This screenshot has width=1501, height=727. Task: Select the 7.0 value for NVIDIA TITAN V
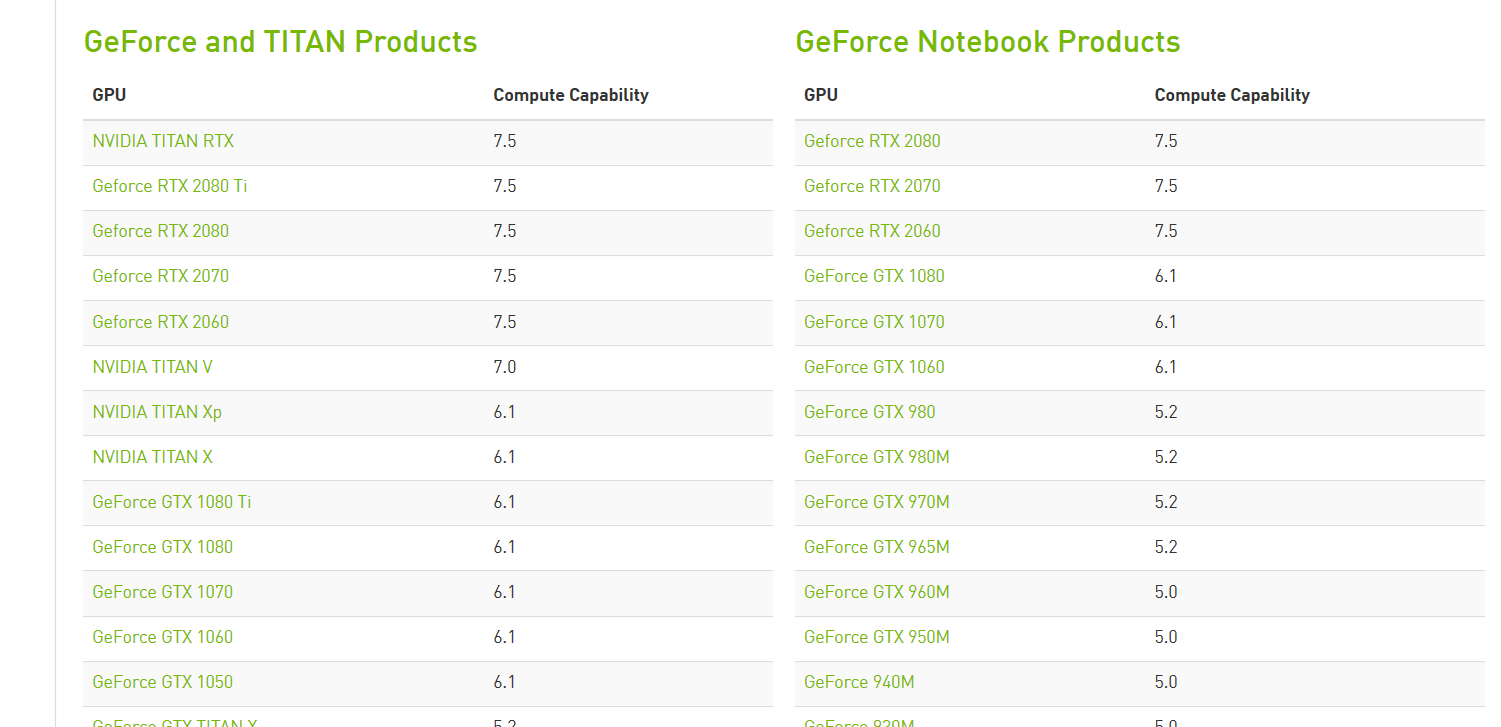coord(505,367)
